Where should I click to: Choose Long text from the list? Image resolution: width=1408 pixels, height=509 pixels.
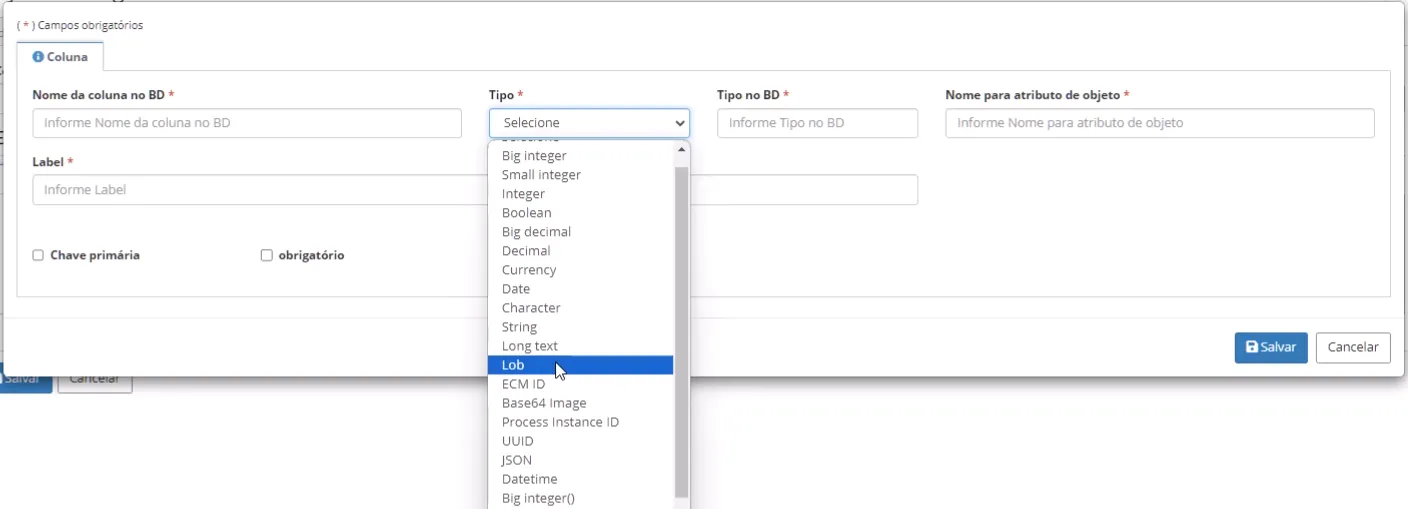click(580, 346)
